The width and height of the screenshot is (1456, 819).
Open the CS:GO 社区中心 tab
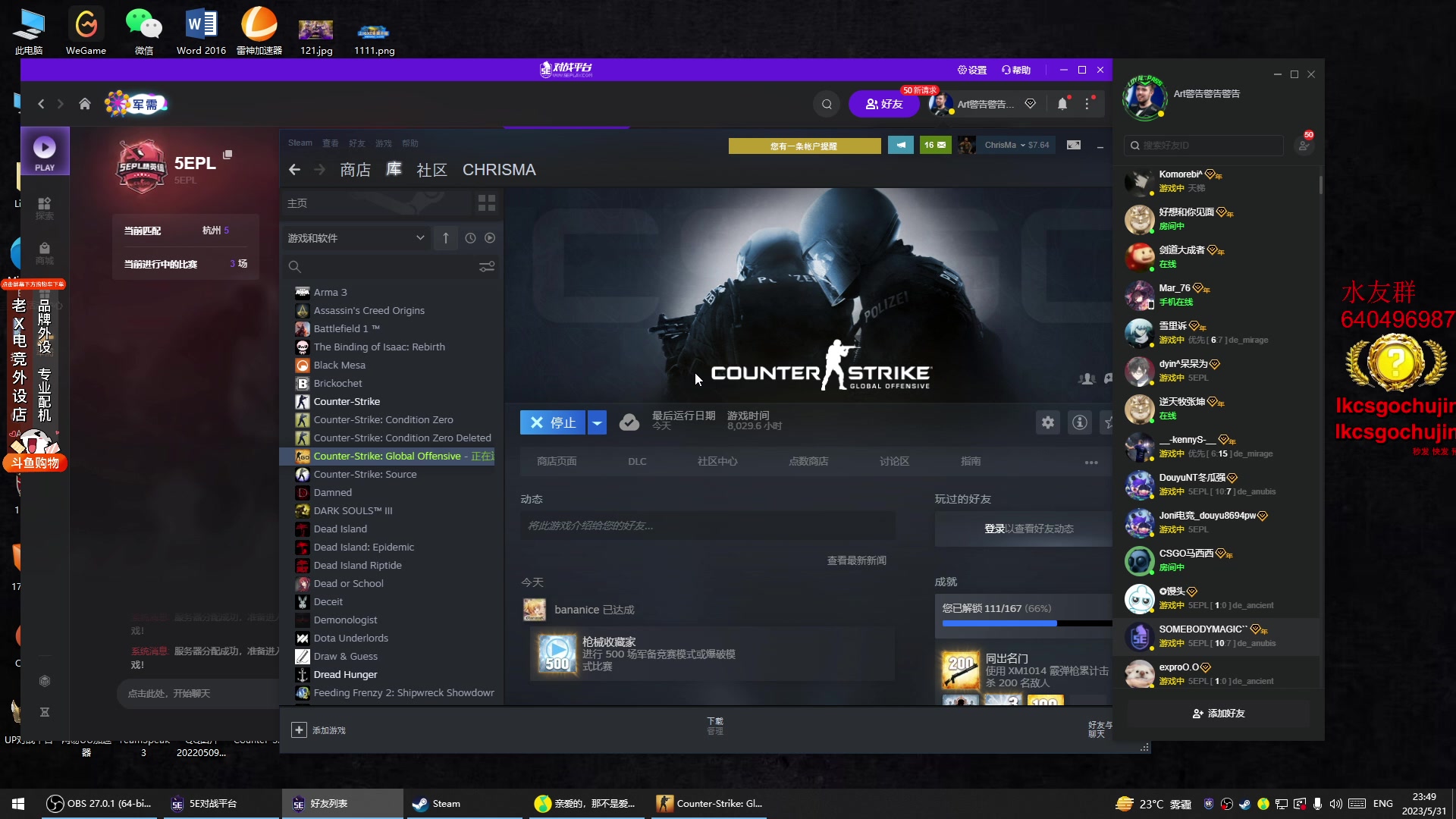717,461
